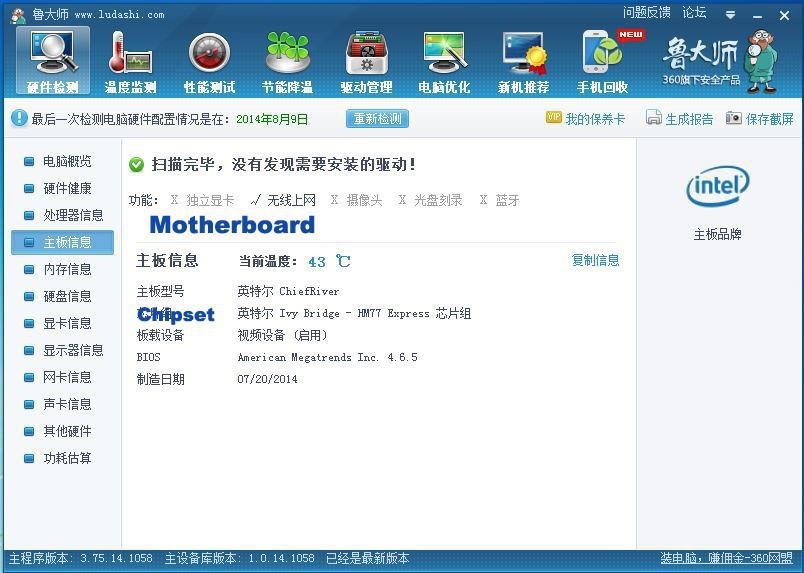Open the 温度监测 temperature monitor icon
Screen dimensions: 804x573
click(x=130, y=61)
